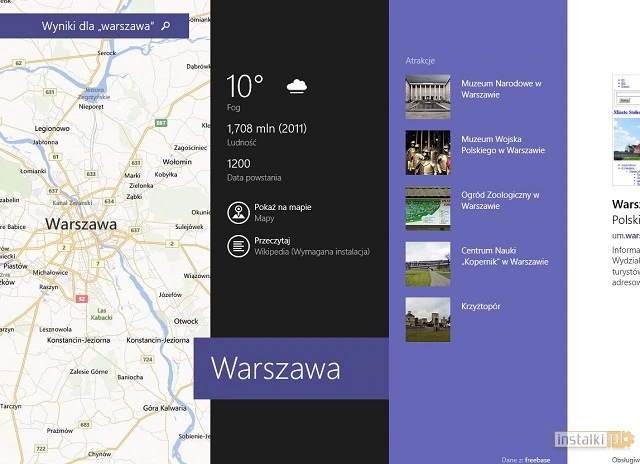Viewport: 640px width, 464px height.
Task: Click the freebase data source link
Action: 537,460
